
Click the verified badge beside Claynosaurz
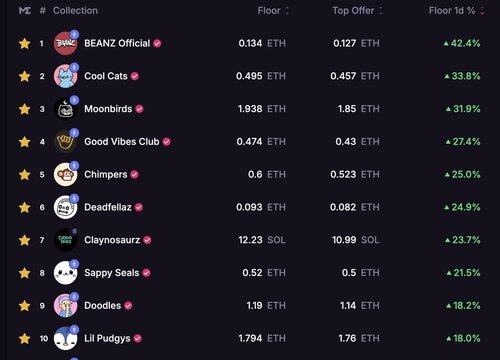(x=147, y=240)
